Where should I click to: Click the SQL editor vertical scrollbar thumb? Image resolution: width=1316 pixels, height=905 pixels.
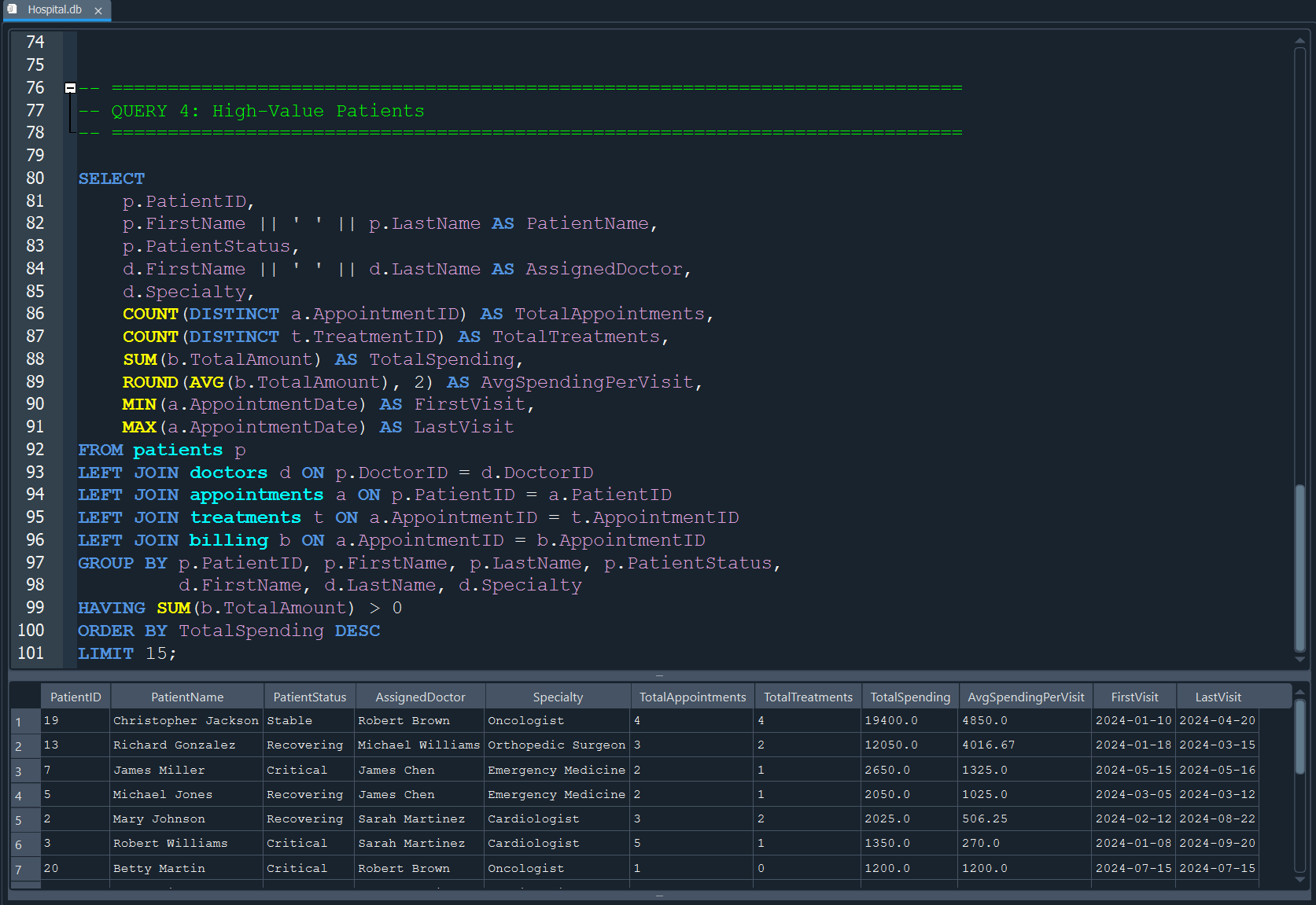point(1299,566)
